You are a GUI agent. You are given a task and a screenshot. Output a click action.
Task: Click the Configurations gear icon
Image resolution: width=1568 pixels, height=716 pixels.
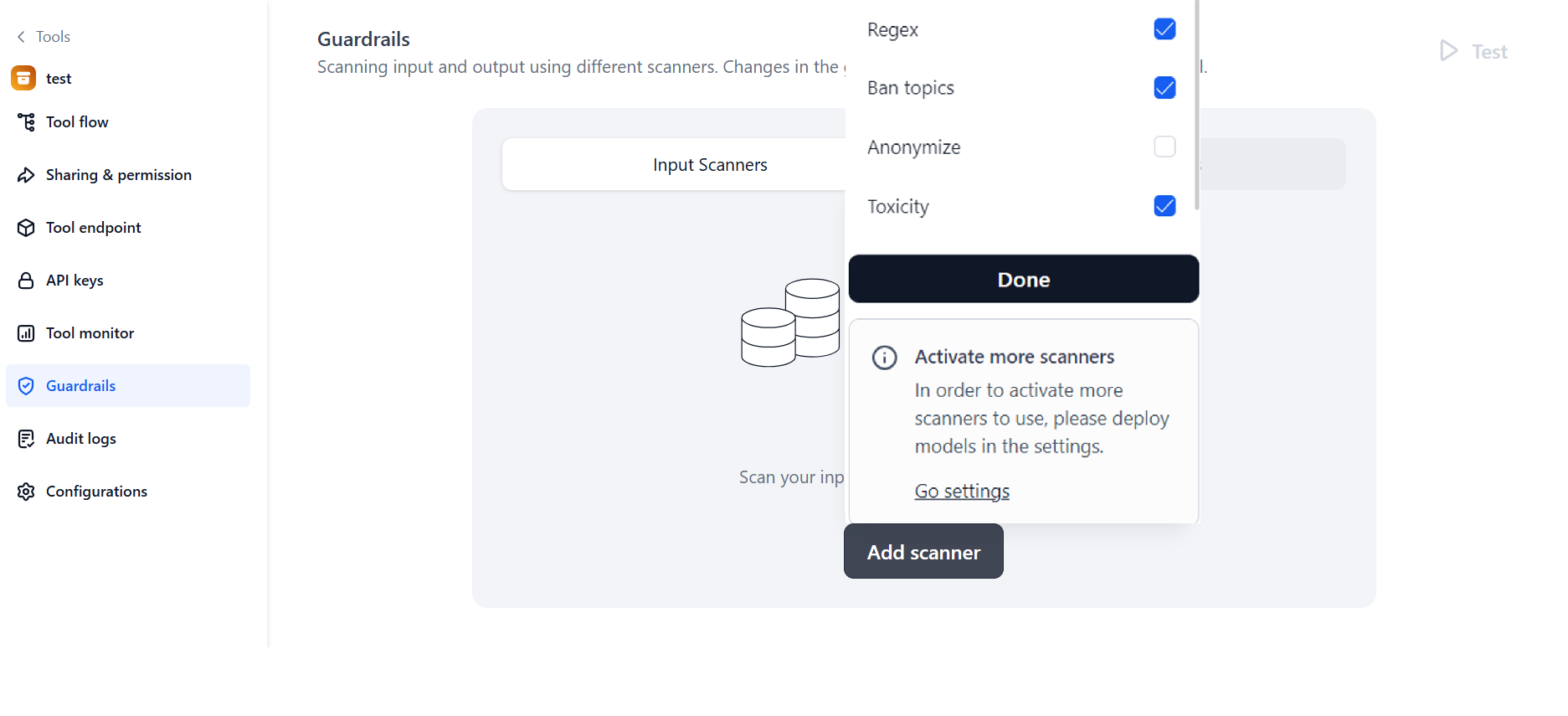tap(26, 492)
